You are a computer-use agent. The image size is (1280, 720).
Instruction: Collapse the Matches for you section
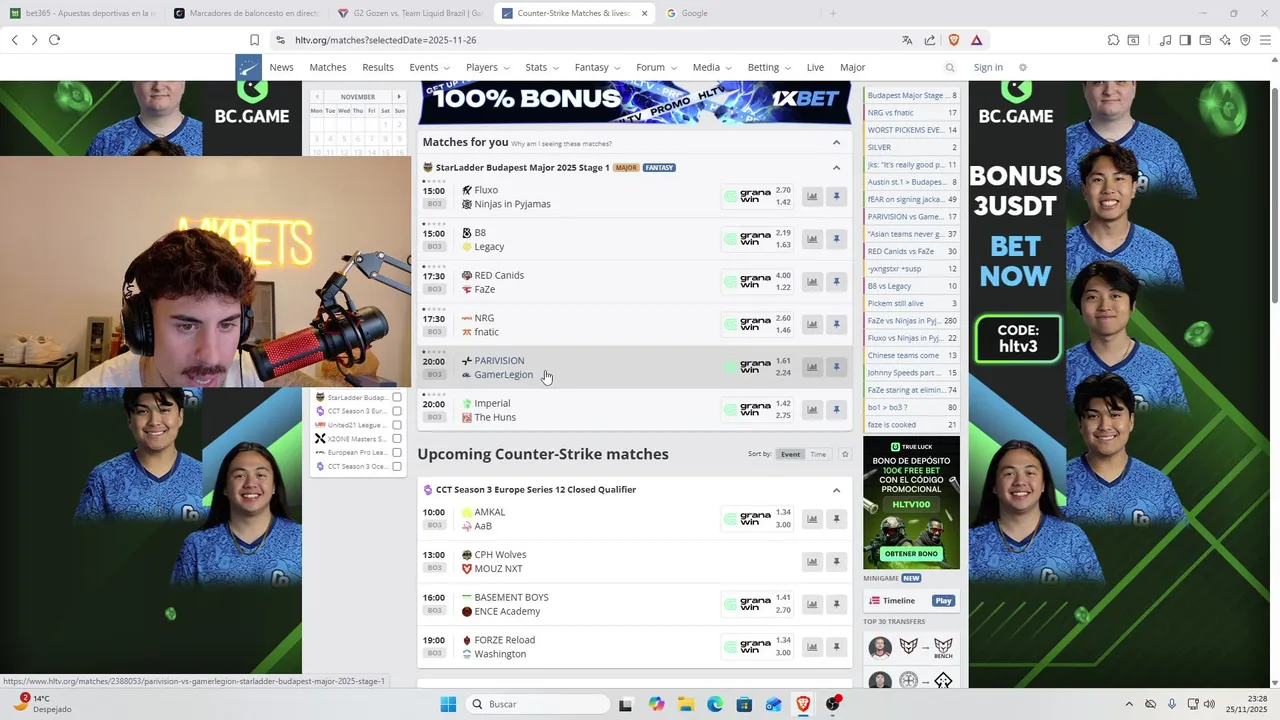836,142
